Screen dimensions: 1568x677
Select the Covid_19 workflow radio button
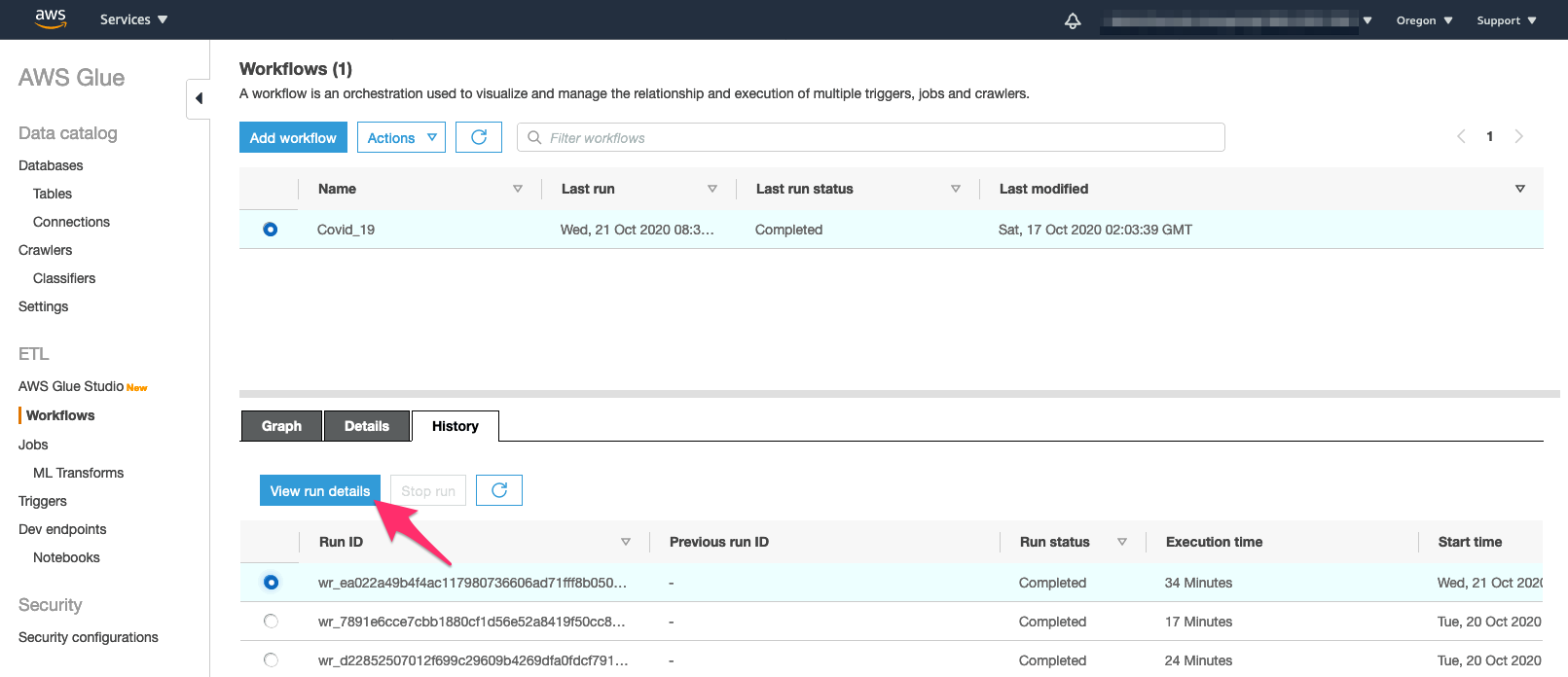[271, 230]
